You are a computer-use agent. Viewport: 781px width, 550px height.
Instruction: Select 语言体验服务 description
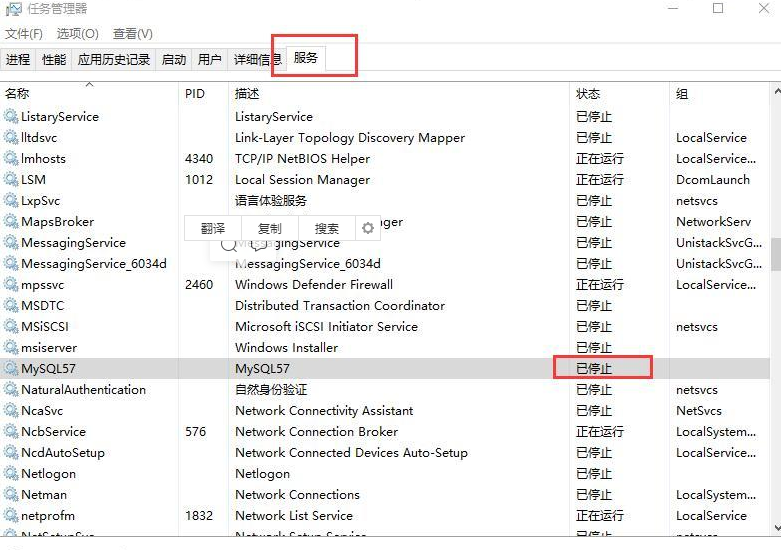pyautogui.click(x=270, y=201)
